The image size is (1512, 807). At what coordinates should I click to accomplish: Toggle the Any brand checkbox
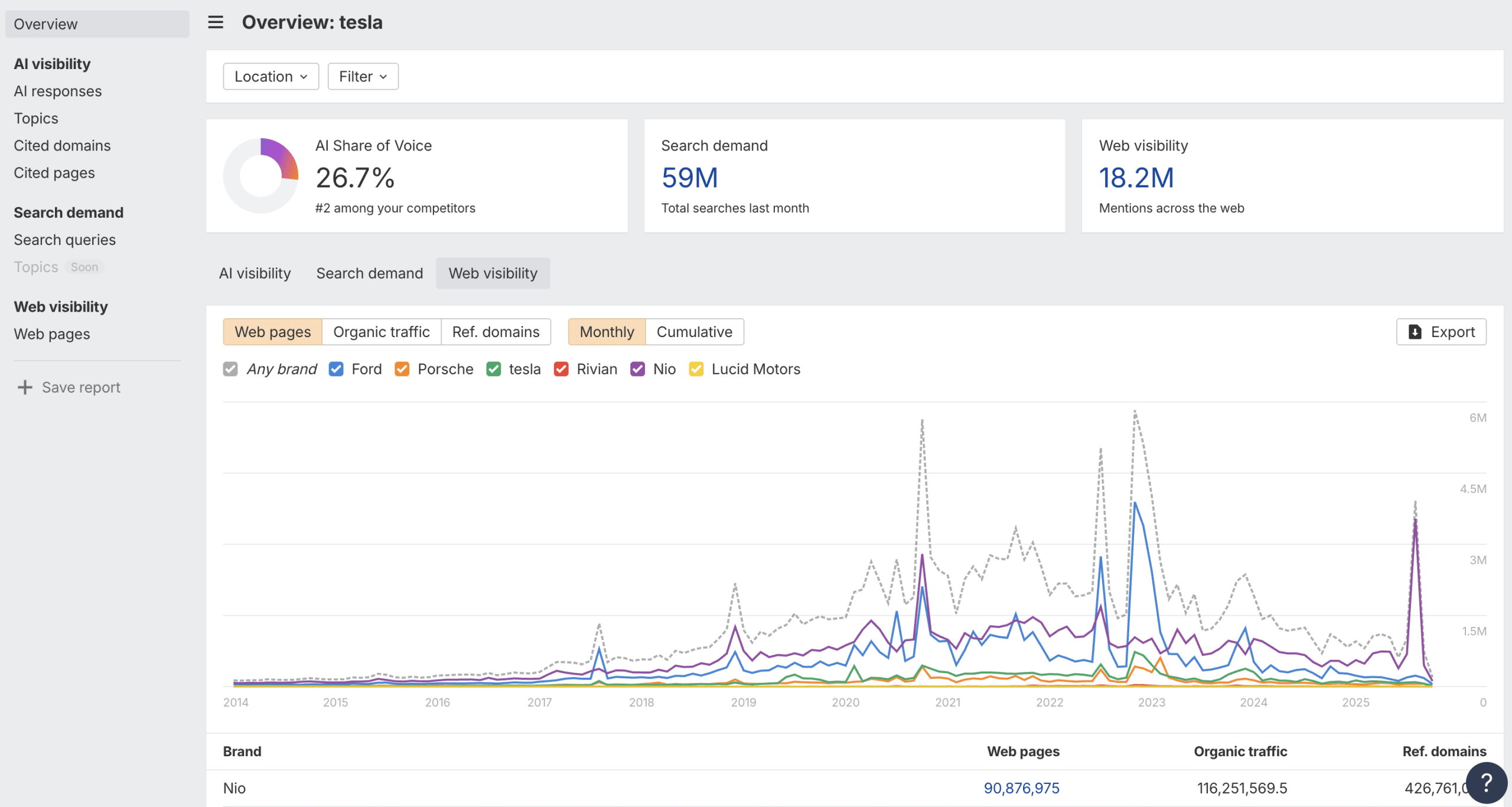tap(230, 369)
